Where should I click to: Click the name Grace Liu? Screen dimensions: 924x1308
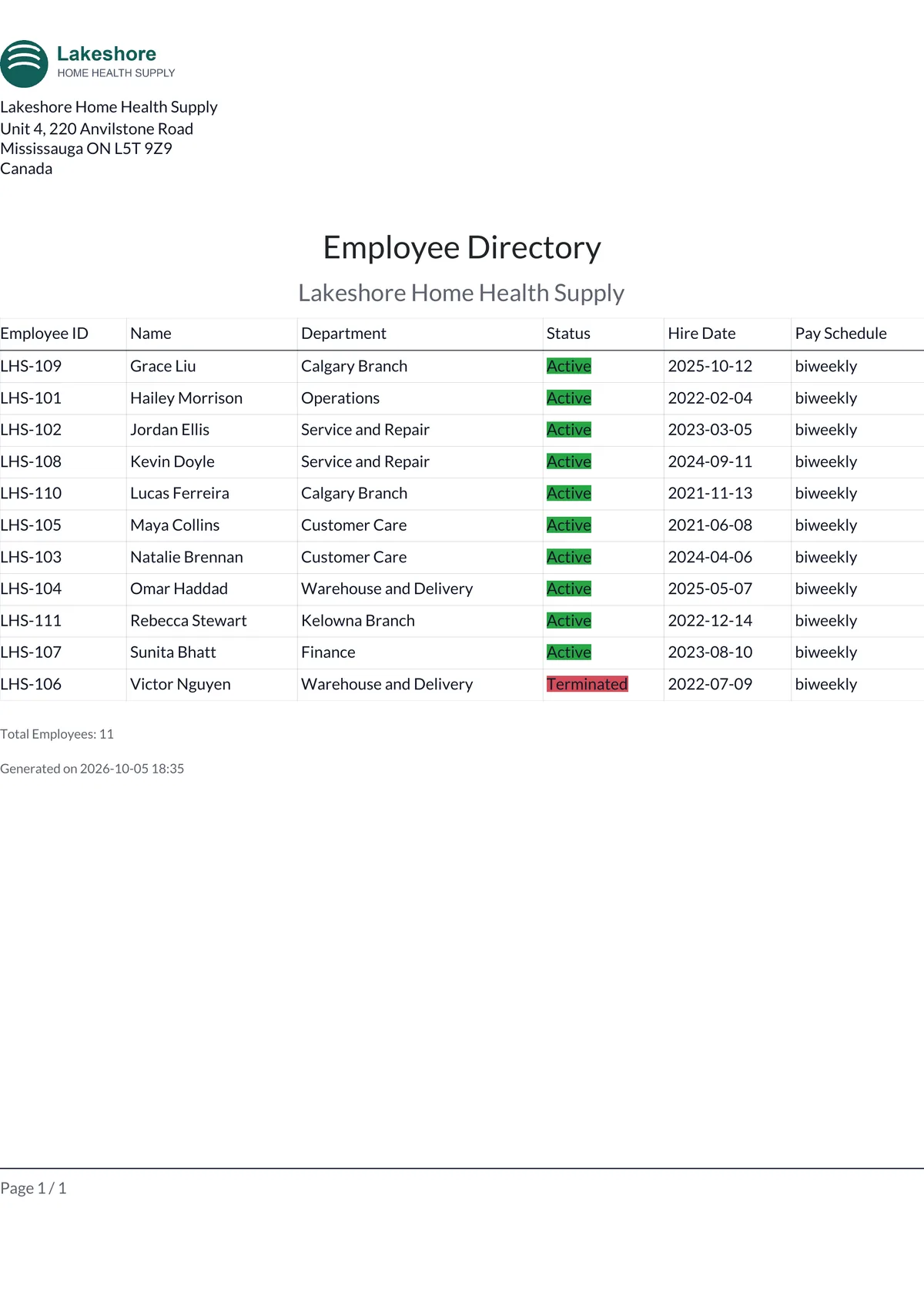point(163,366)
